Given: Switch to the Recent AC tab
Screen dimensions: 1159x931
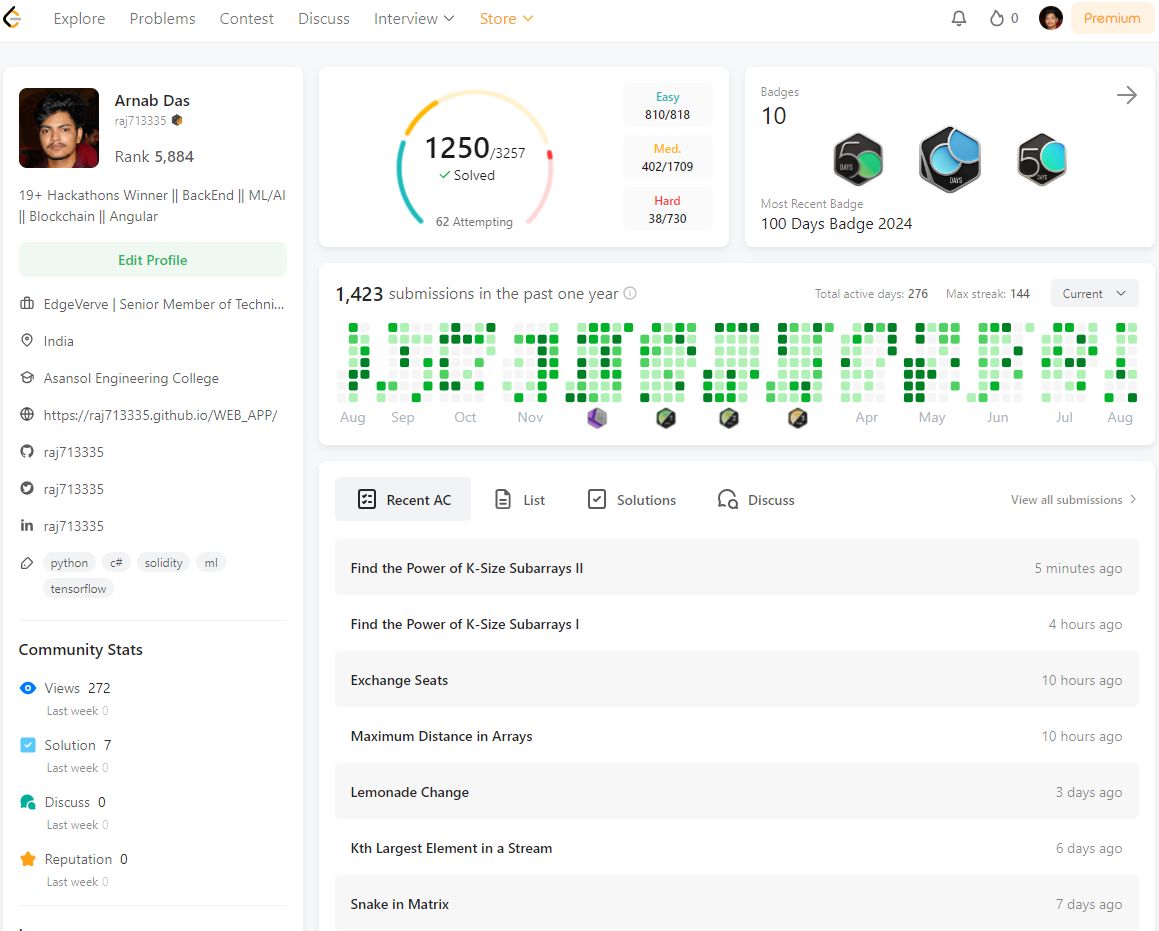Looking at the screenshot, I should (403, 499).
